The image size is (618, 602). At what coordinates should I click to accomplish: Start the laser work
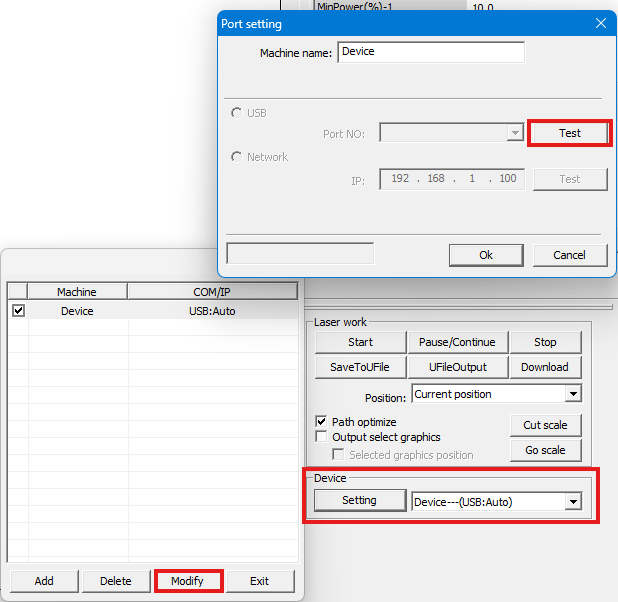tap(360, 342)
